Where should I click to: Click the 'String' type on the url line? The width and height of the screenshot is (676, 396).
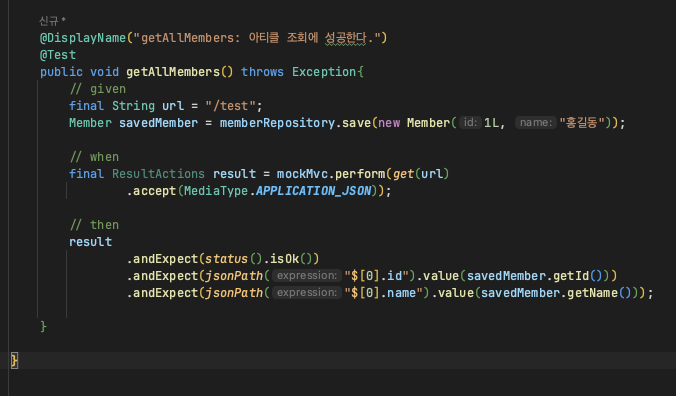133,106
